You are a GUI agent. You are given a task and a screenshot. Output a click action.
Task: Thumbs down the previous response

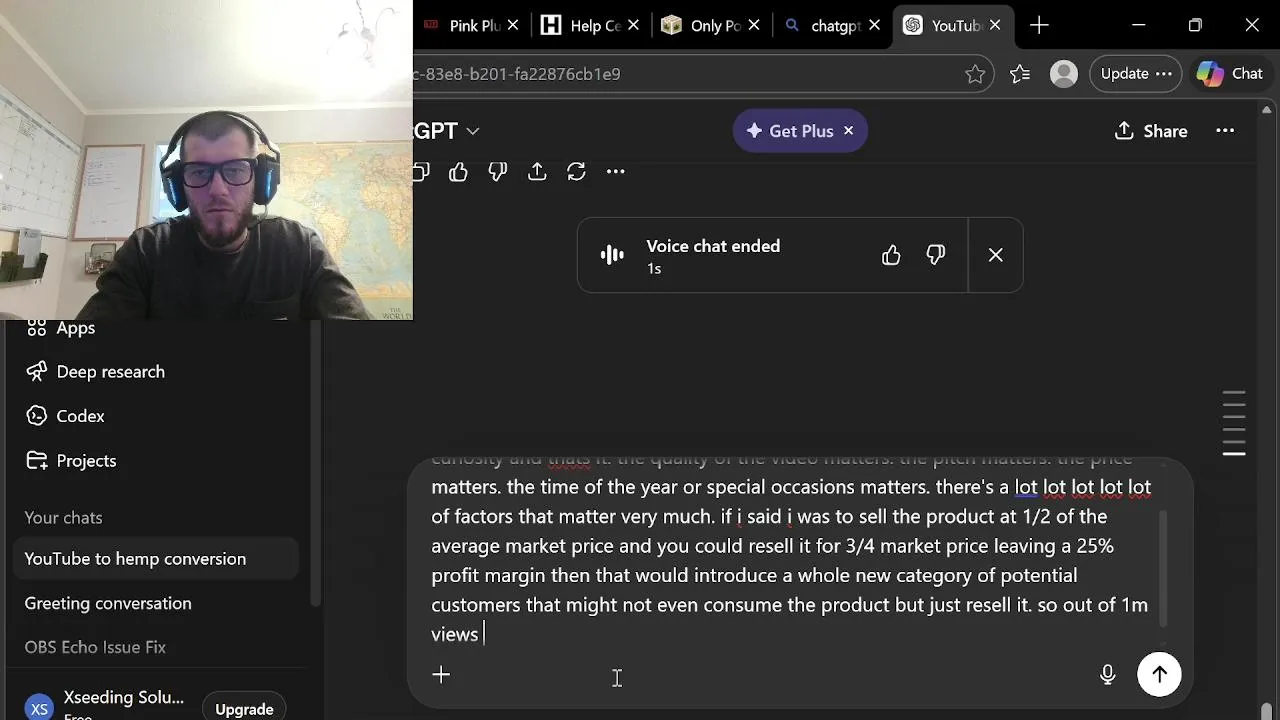coord(498,172)
